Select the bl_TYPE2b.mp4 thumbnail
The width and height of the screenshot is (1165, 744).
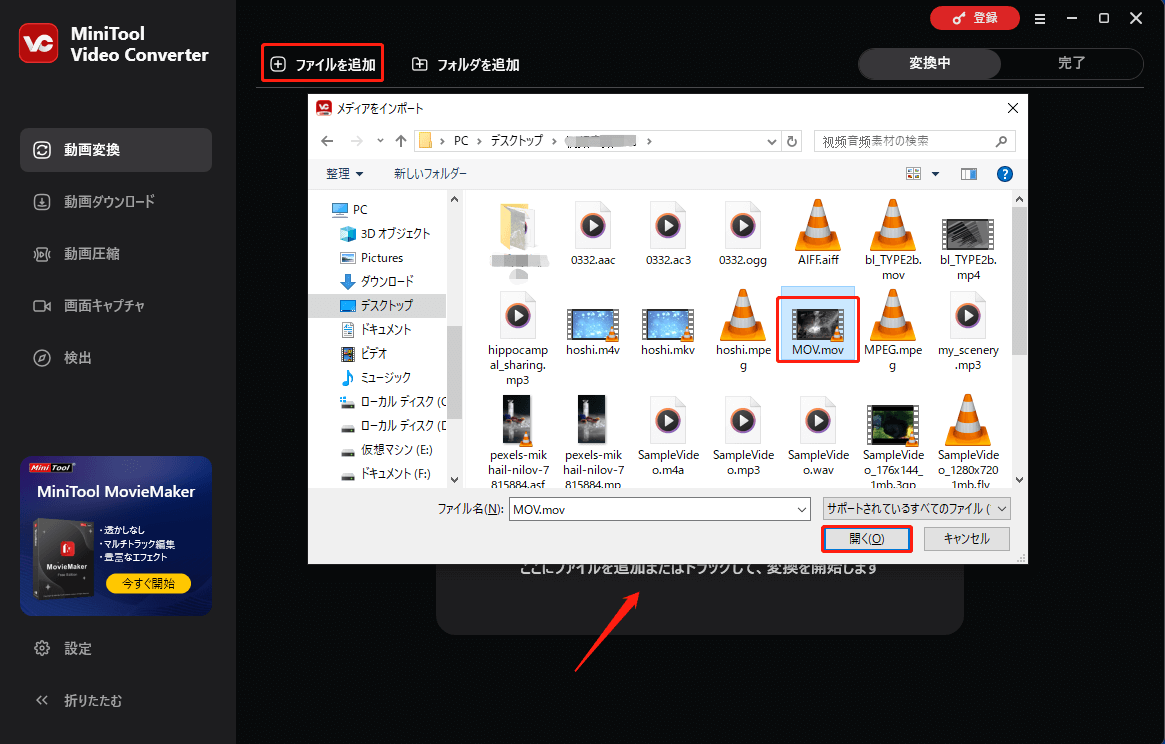click(968, 234)
